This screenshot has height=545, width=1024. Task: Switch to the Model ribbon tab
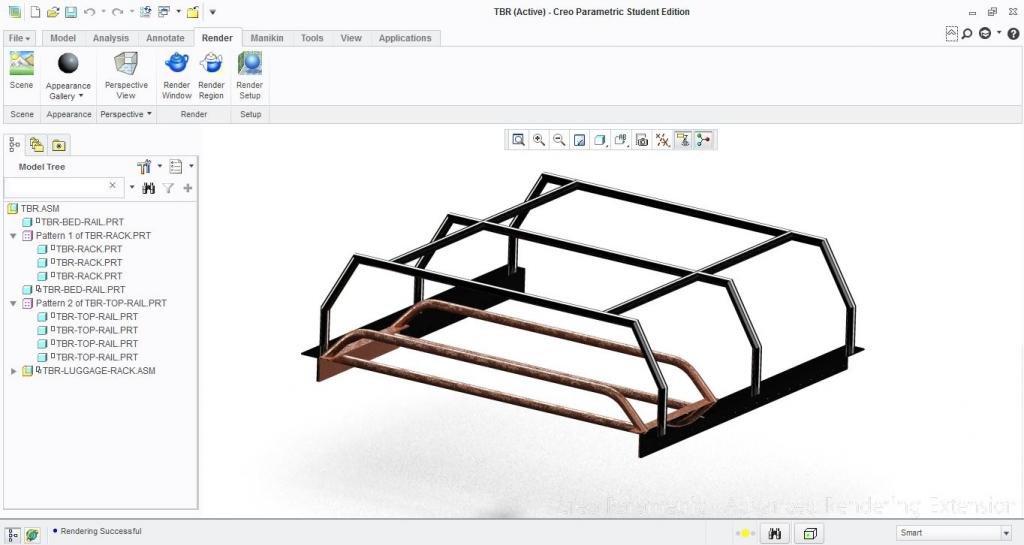(x=63, y=38)
